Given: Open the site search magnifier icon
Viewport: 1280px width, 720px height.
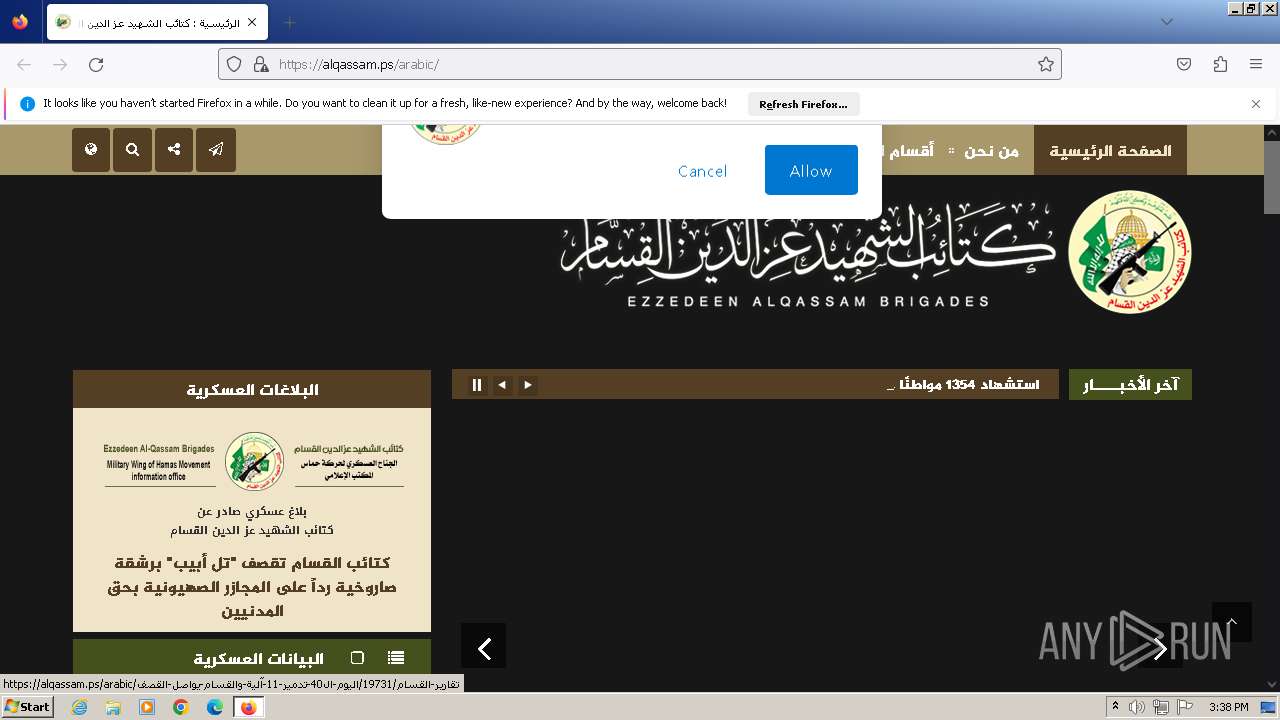Looking at the screenshot, I should [x=133, y=150].
